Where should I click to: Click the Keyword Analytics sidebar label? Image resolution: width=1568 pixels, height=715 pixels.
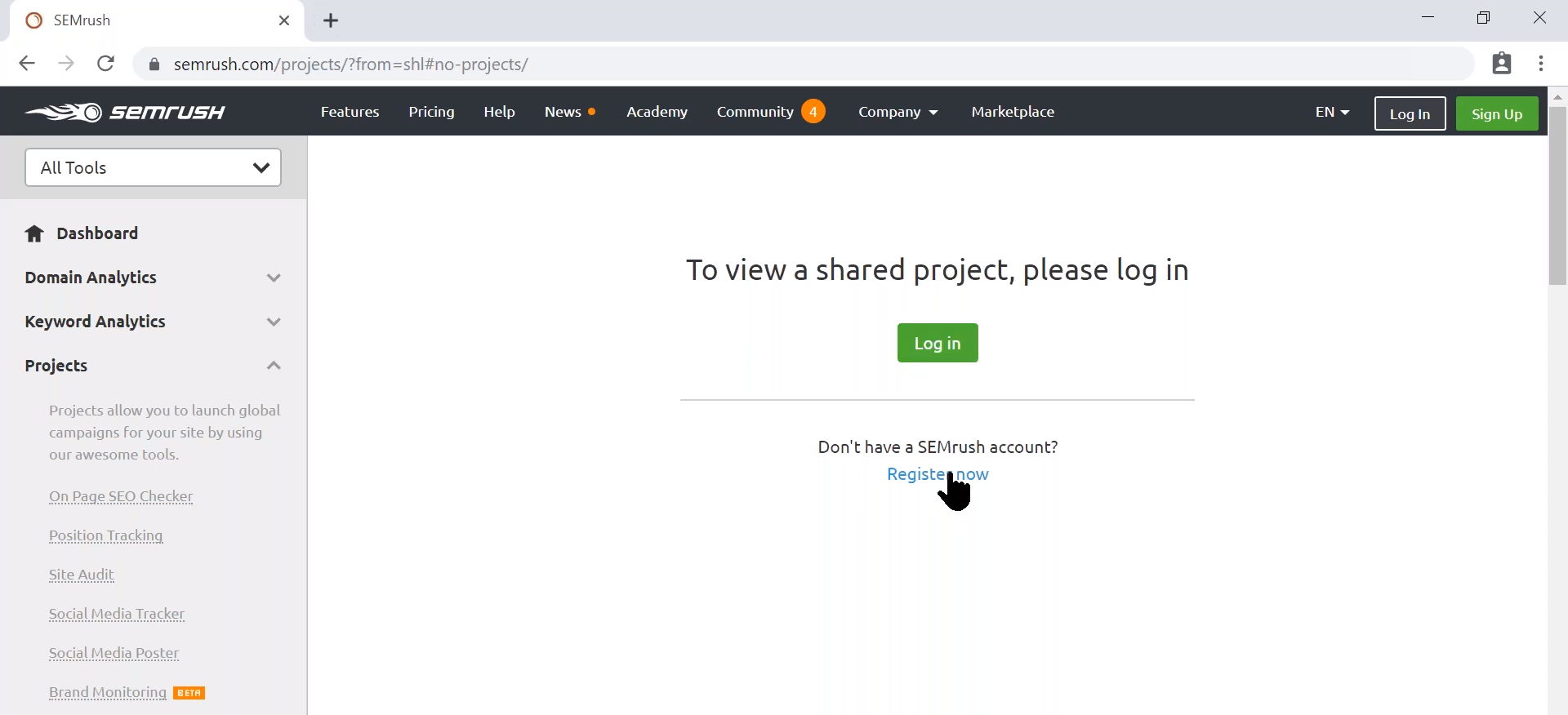tap(96, 322)
